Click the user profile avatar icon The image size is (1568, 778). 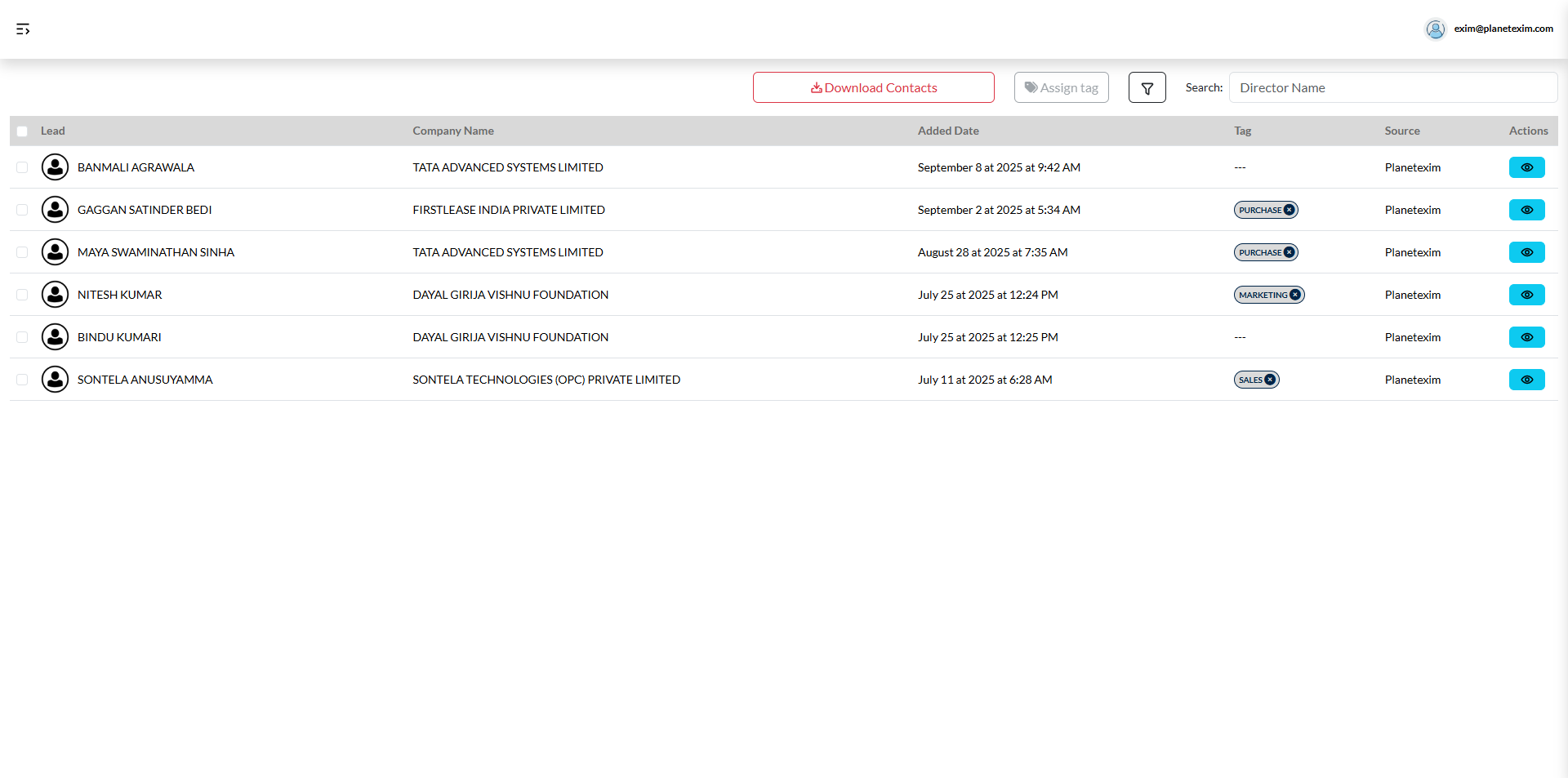1435,29
